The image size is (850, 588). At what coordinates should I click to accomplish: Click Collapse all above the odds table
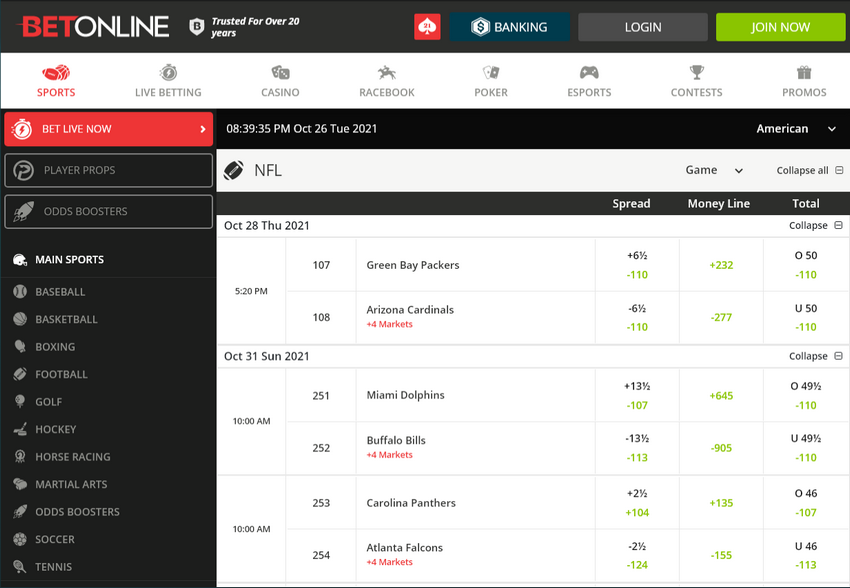tap(803, 170)
